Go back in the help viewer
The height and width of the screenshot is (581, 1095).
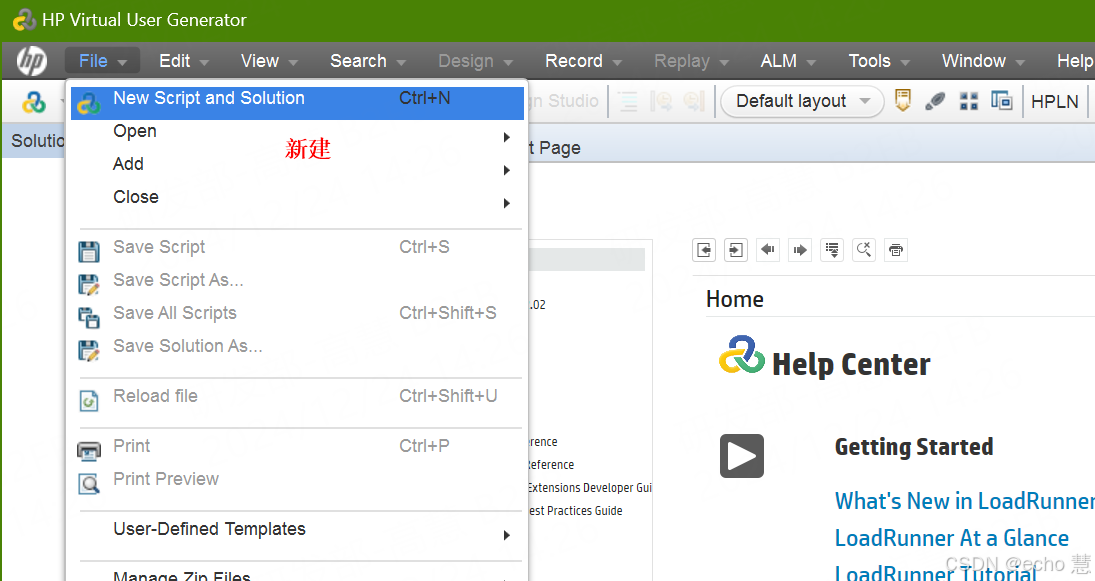pos(768,249)
